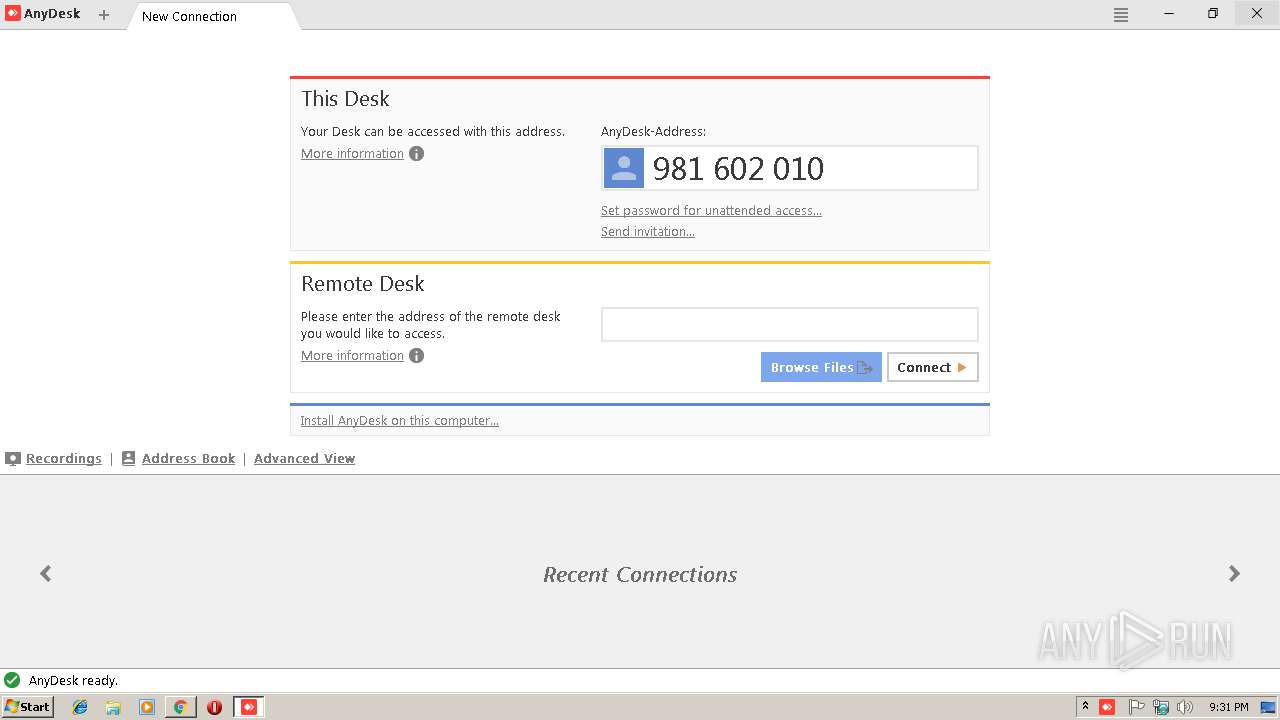Add a new tab with plus icon
The width and height of the screenshot is (1280, 720).
coord(104,15)
